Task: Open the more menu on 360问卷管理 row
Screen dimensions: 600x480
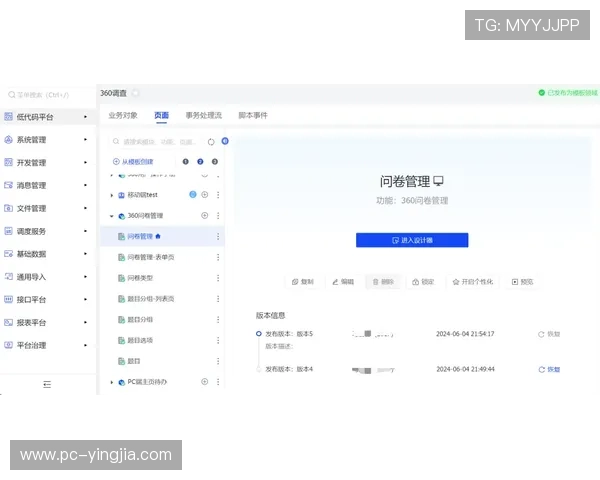Action: coord(218,216)
